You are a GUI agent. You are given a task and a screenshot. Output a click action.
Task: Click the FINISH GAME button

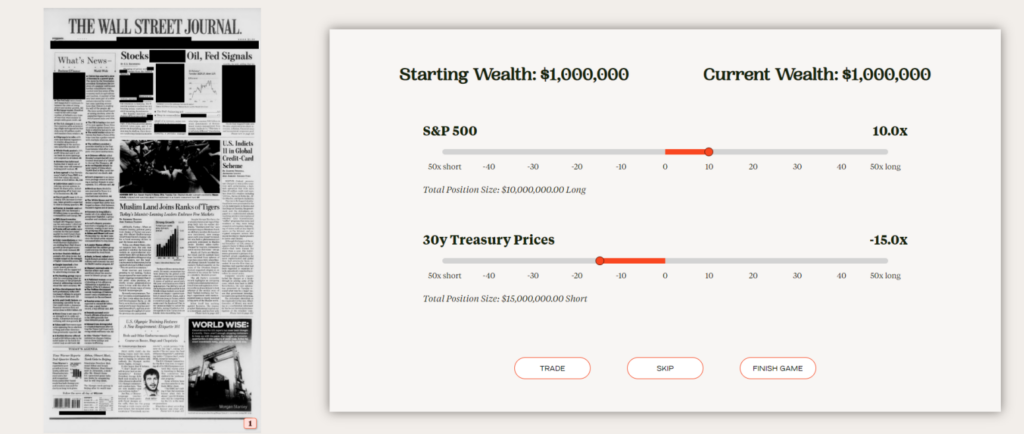777,368
